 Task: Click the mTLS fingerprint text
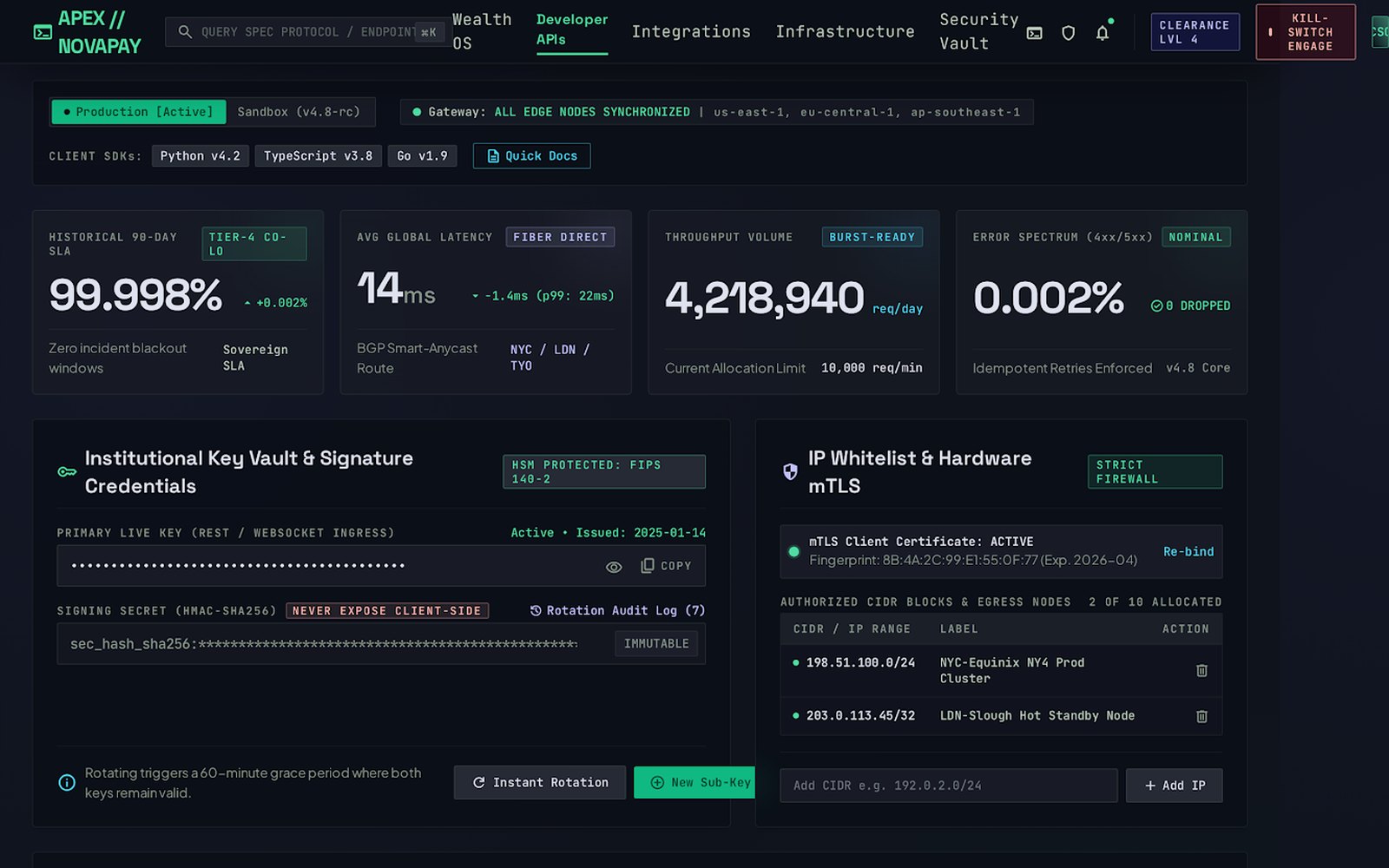click(x=972, y=561)
